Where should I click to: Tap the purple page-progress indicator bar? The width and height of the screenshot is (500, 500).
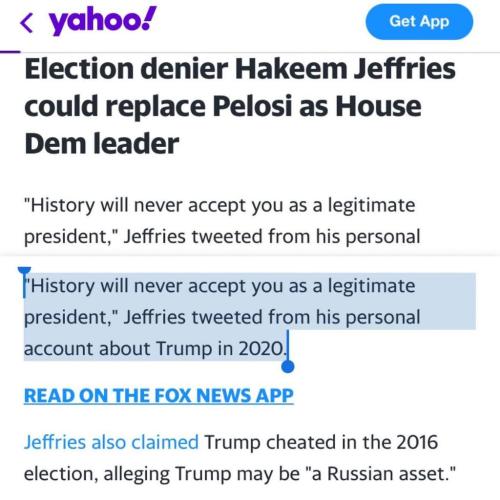click(x=10, y=52)
